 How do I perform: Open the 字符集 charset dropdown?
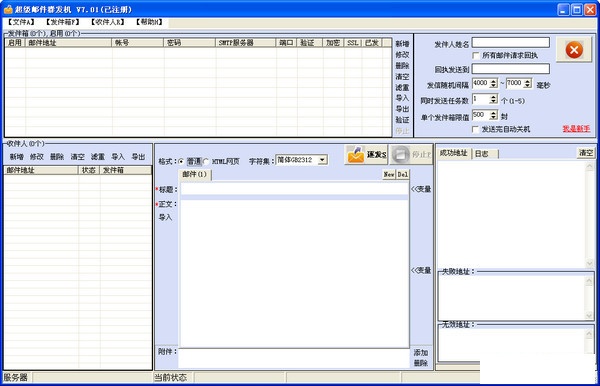tap(323, 160)
